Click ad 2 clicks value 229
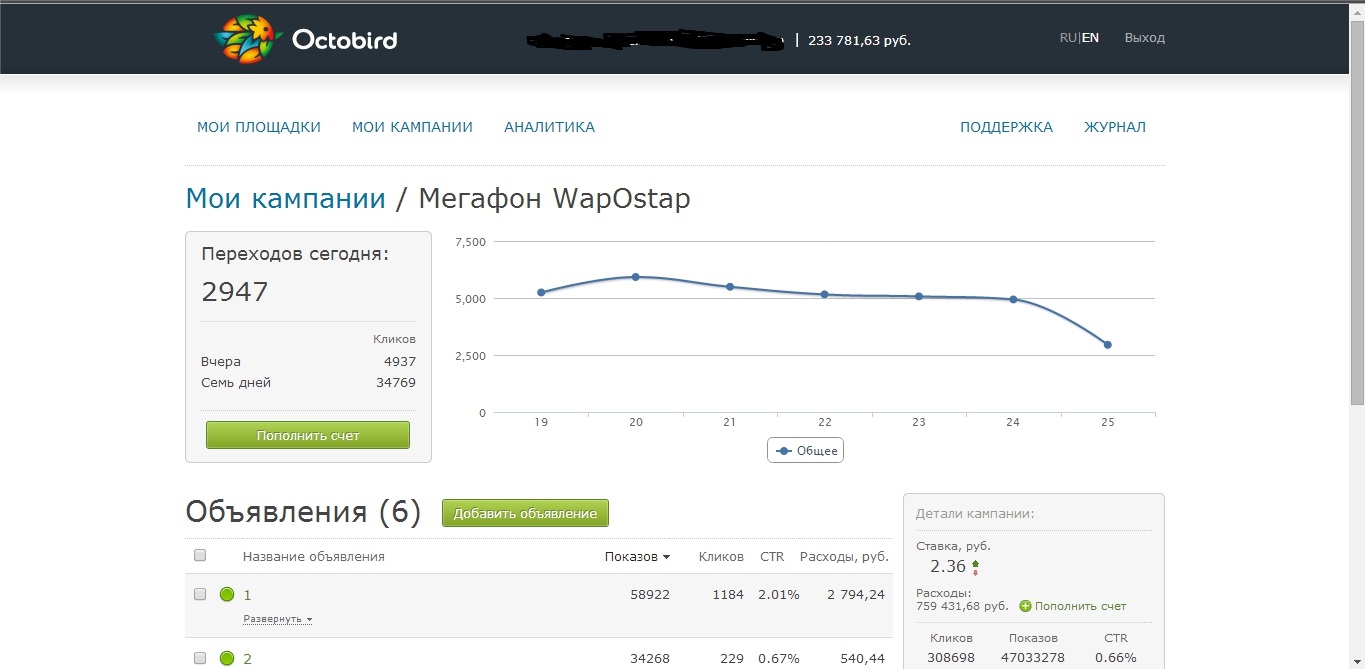This screenshot has width=1365, height=669. tap(732, 658)
